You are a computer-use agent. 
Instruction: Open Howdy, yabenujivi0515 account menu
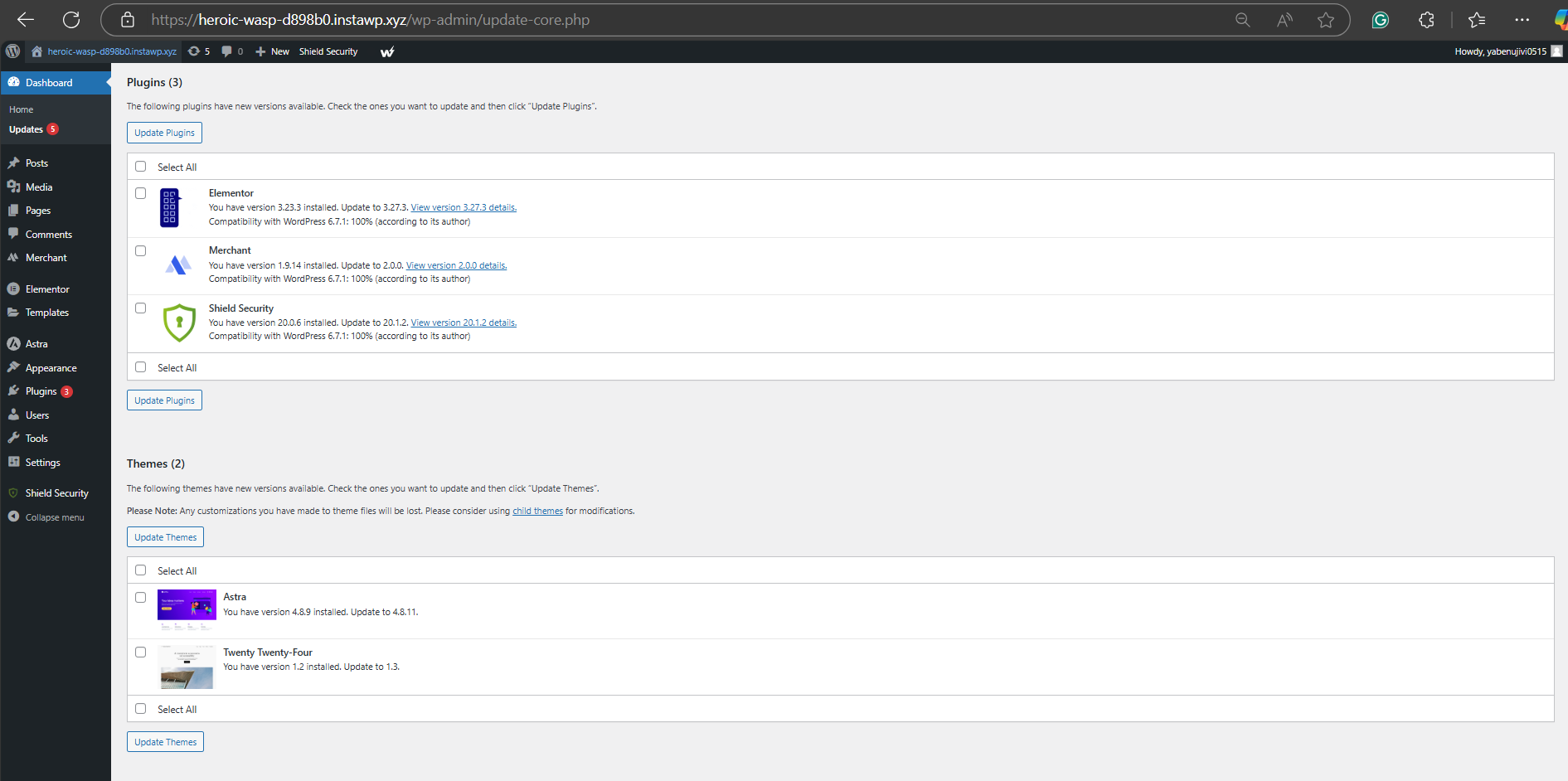1508,51
